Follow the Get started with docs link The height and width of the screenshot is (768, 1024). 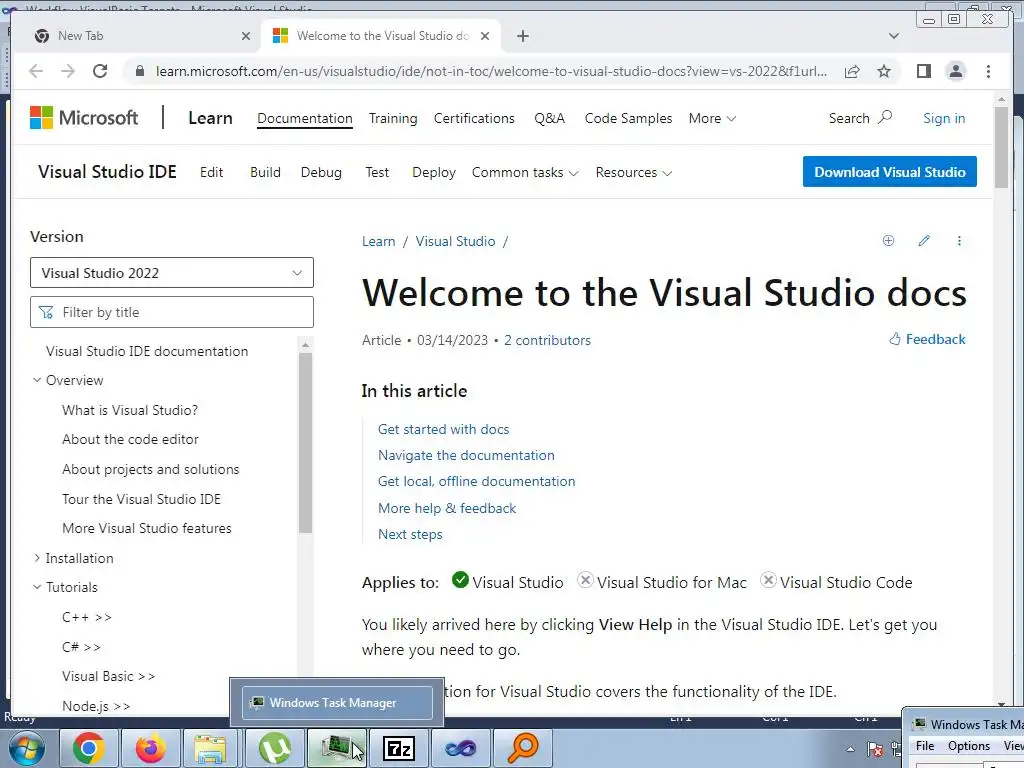click(x=443, y=429)
